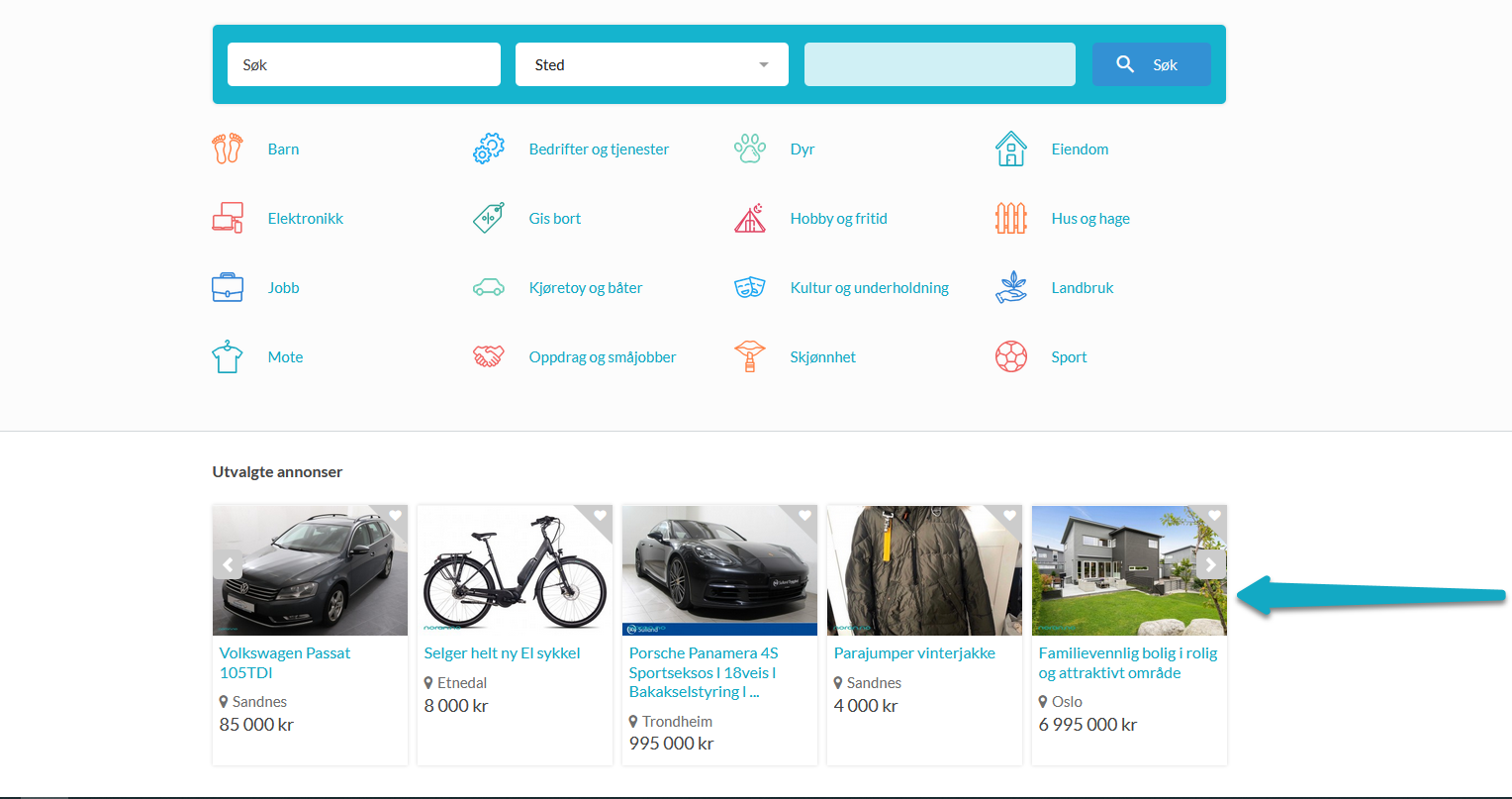Show next featured ads with right arrow

pyautogui.click(x=1210, y=565)
